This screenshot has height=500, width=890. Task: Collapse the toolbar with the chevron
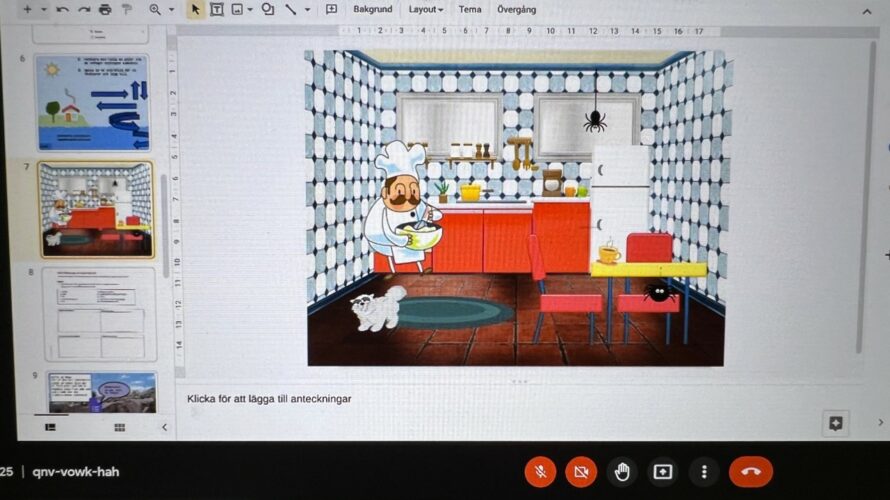click(866, 11)
